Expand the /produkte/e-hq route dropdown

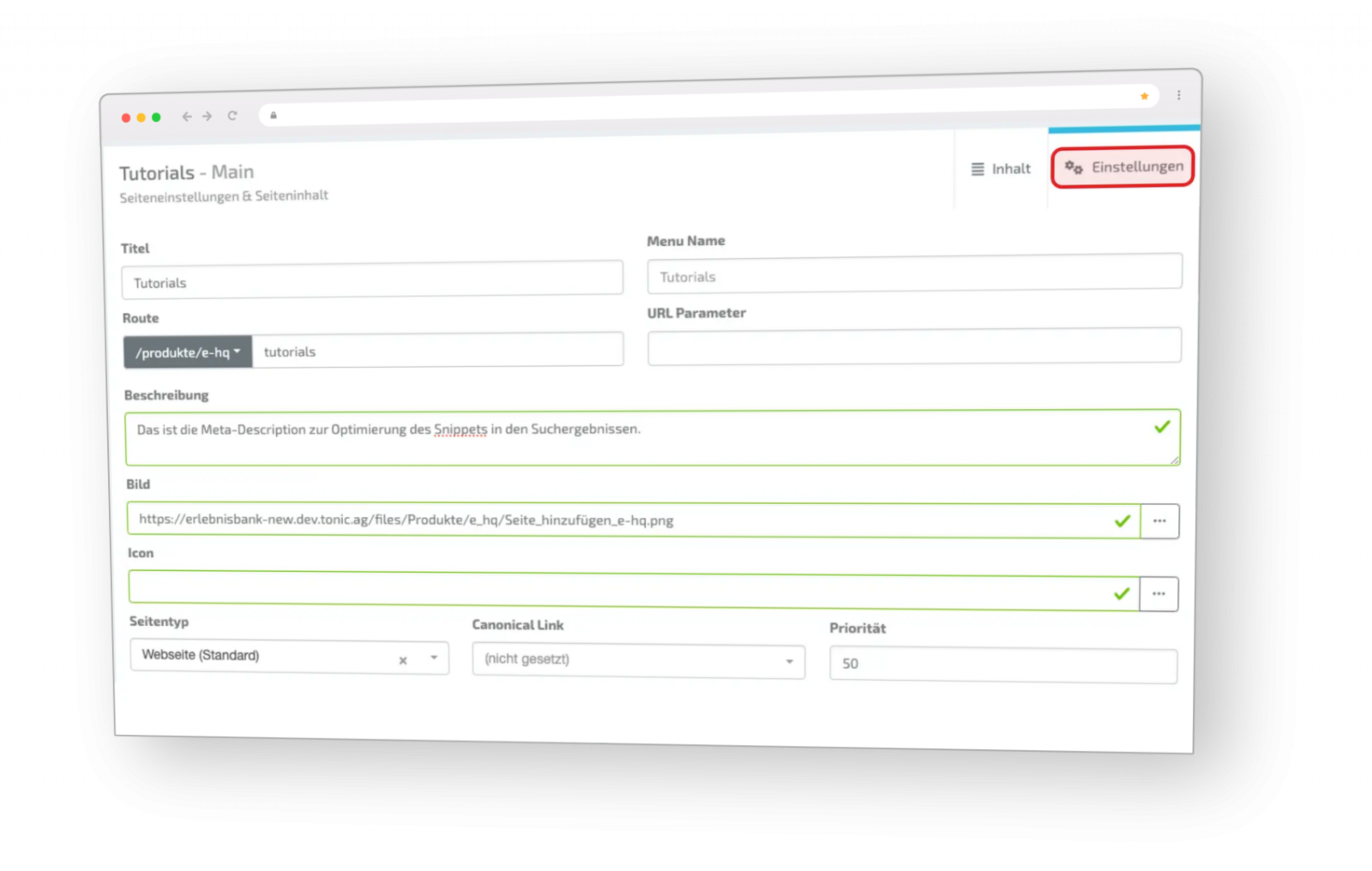pos(188,352)
